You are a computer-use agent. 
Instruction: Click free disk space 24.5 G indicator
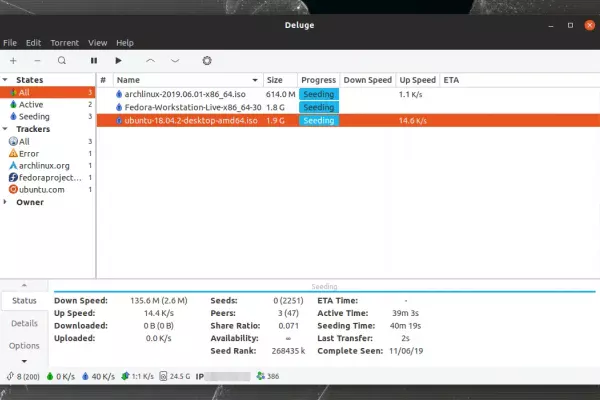(x=174, y=376)
